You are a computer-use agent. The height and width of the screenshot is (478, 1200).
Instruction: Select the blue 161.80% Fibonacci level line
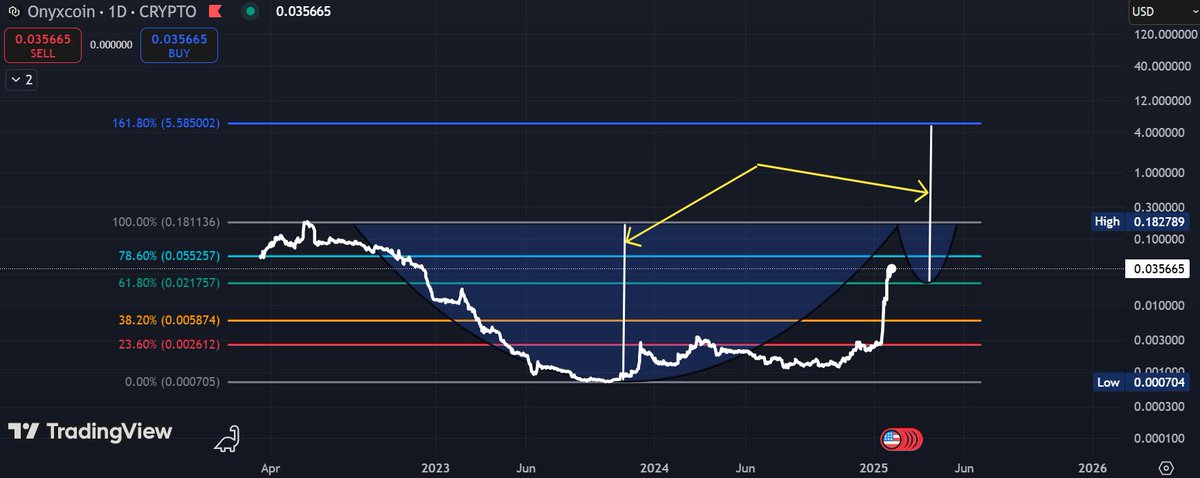pos(604,123)
